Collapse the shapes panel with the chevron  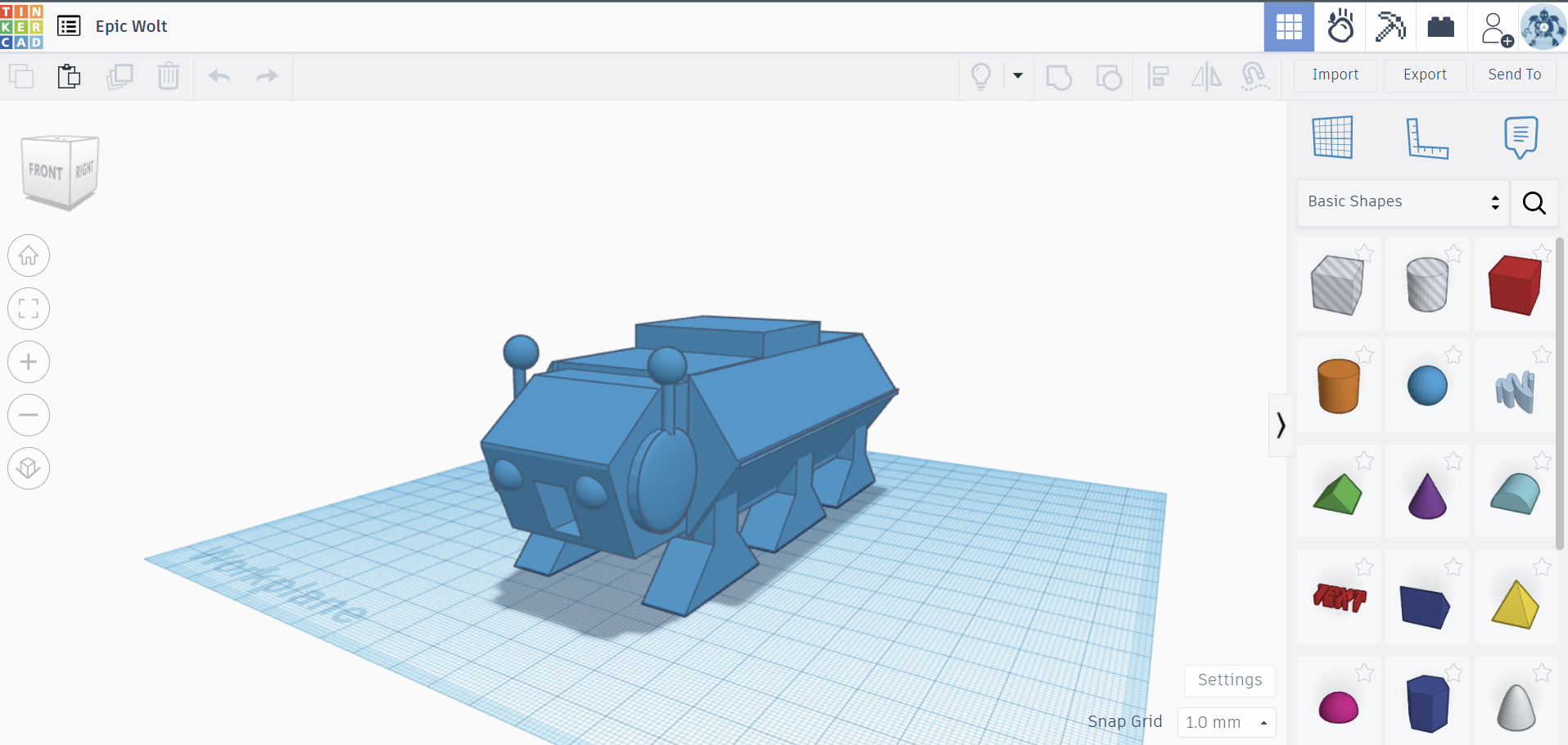point(1281,425)
